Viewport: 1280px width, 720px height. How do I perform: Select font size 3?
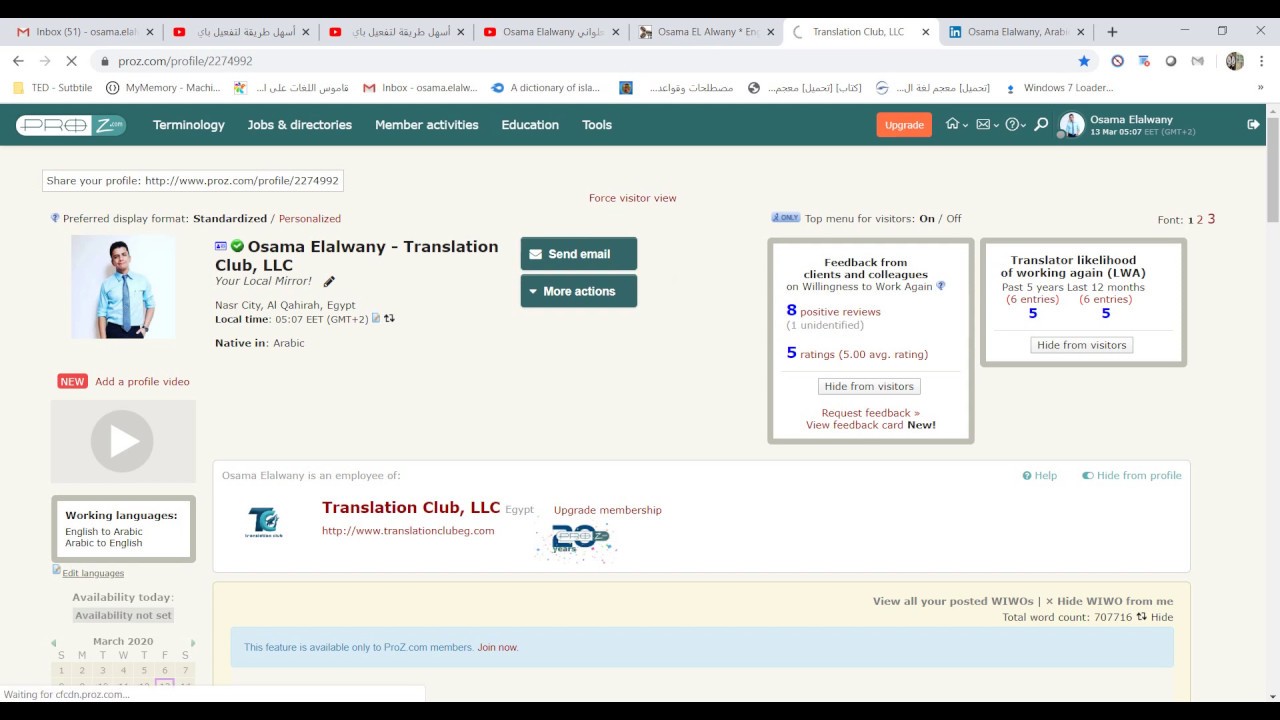pos(1211,219)
